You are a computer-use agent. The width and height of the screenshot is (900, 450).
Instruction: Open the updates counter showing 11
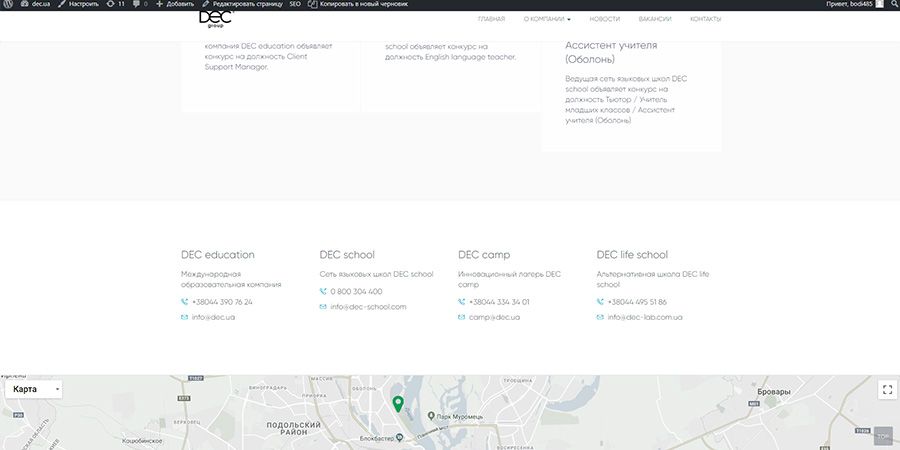click(115, 5)
